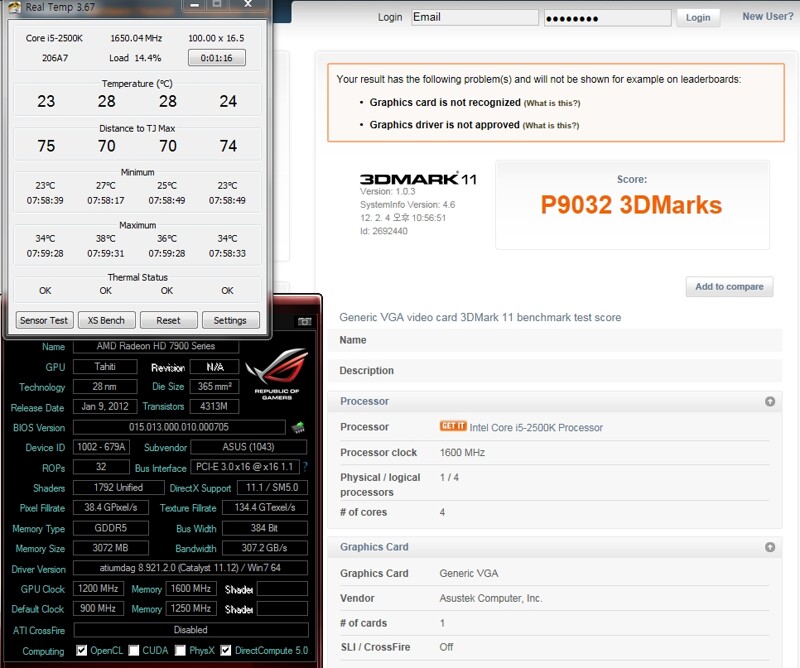This screenshot has width=800, height=668.
Task: Click the Memory Type GDDR5 value
Action: click(x=111, y=528)
